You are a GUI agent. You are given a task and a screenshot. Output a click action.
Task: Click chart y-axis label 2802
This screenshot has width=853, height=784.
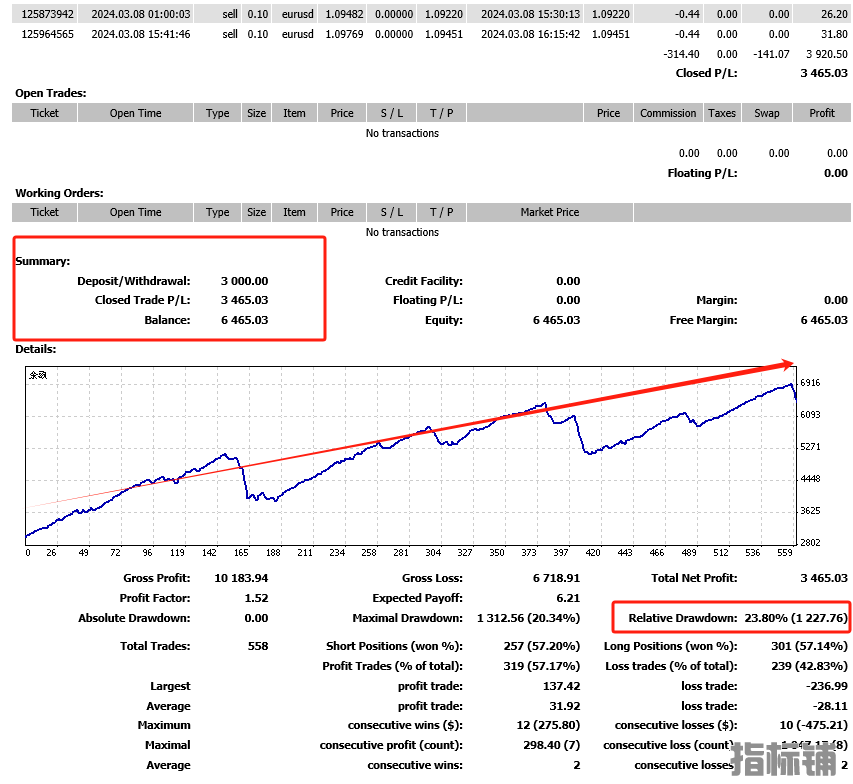[810, 543]
